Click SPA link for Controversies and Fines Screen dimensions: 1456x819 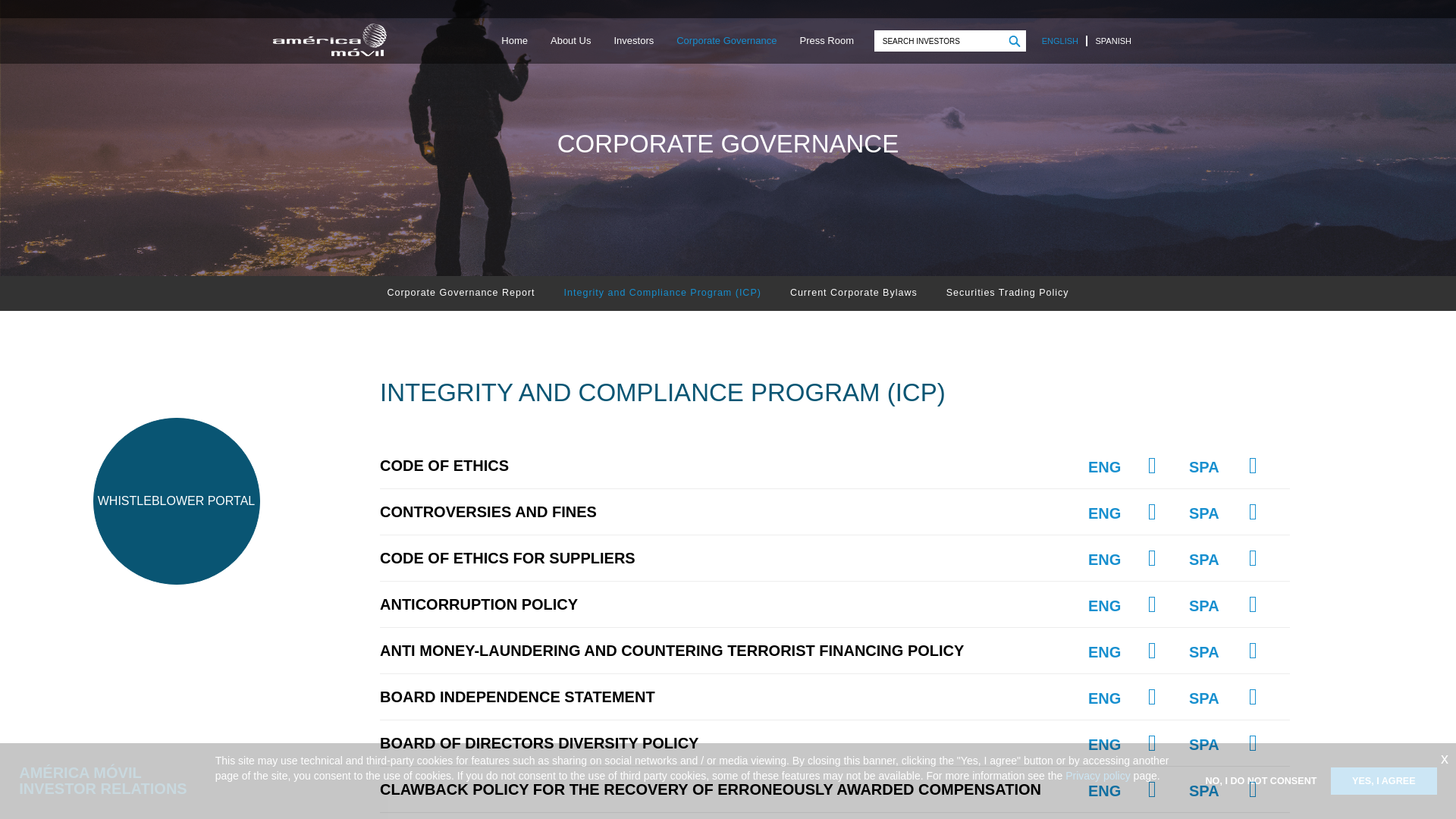pos(1203,513)
